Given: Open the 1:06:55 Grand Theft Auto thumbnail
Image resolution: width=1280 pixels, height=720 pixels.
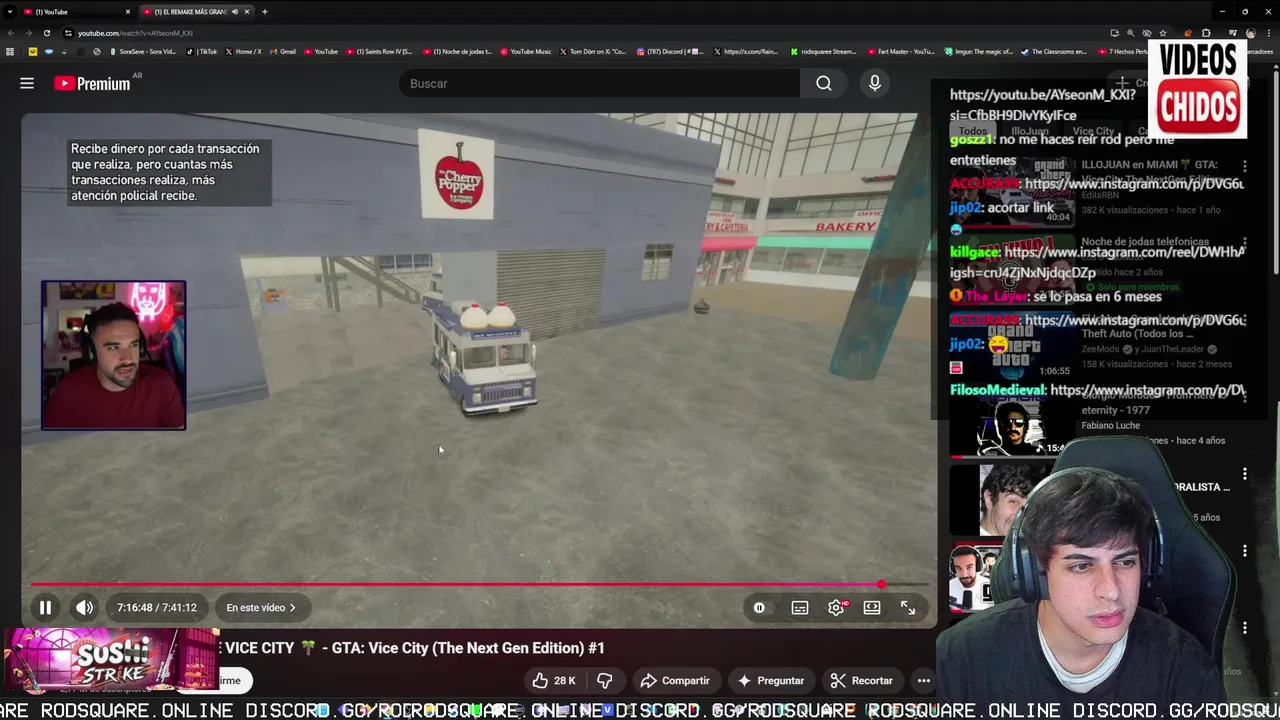Looking at the screenshot, I should [1012, 346].
